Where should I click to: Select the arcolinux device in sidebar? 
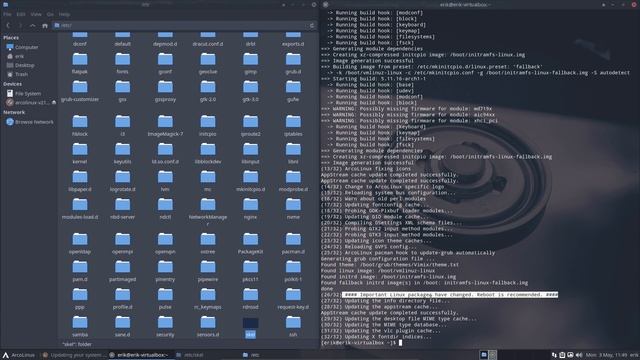(x=27, y=102)
